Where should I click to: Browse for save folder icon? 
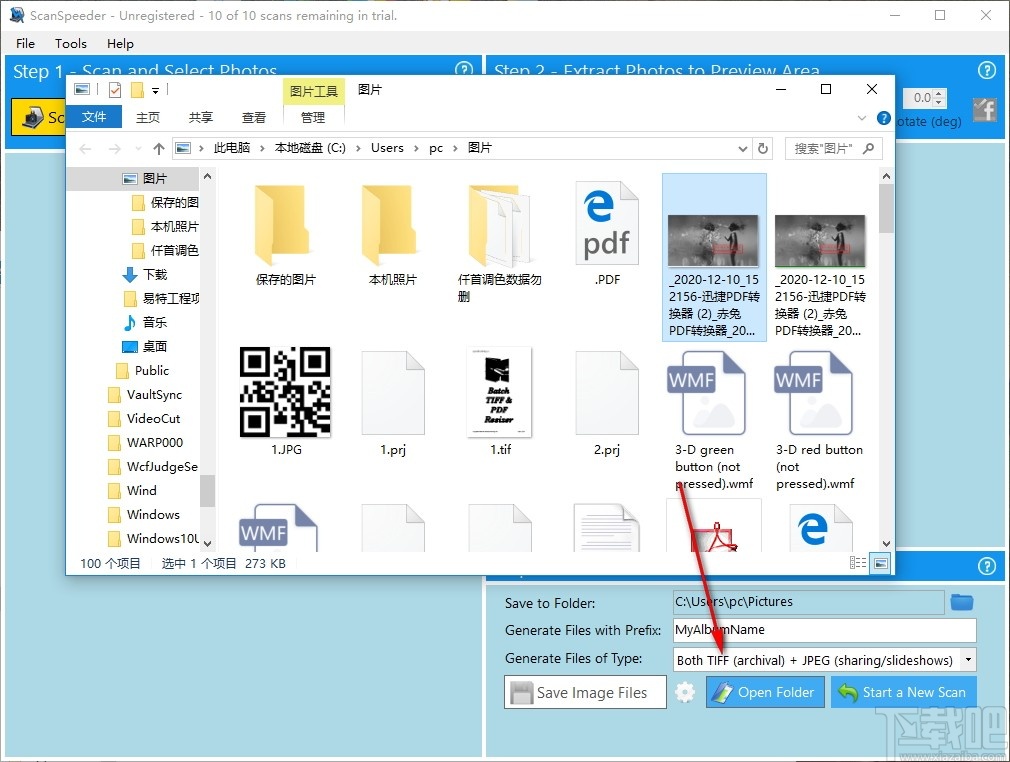pyautogui.click(x=962, y=603)
